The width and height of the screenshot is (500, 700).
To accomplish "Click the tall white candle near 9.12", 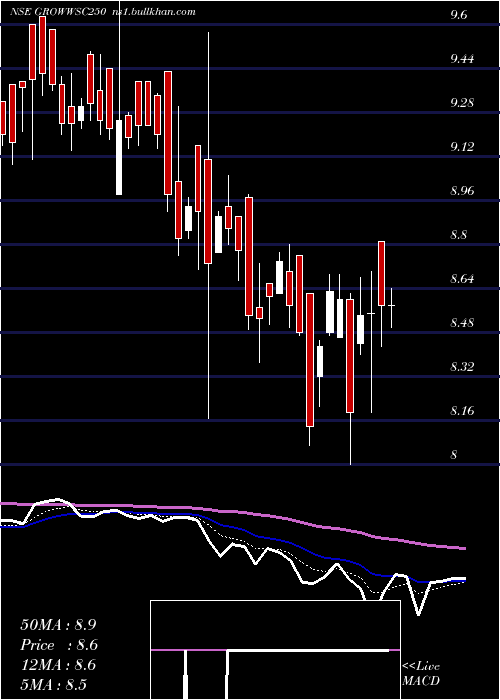I will pos(119,157).
